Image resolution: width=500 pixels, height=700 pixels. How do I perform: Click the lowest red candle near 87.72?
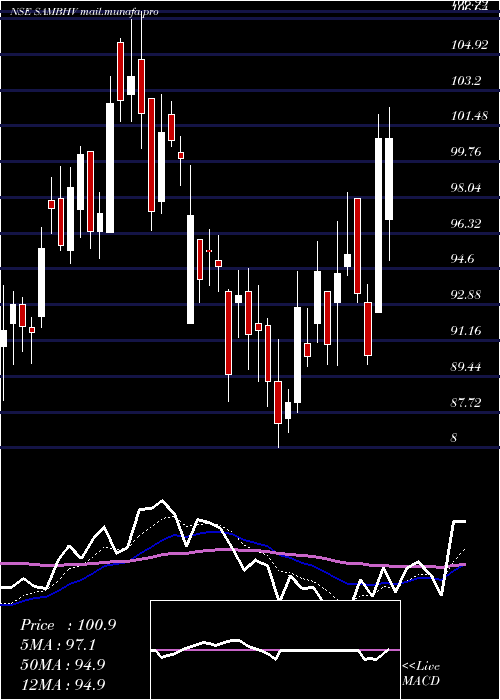[278, 402]
